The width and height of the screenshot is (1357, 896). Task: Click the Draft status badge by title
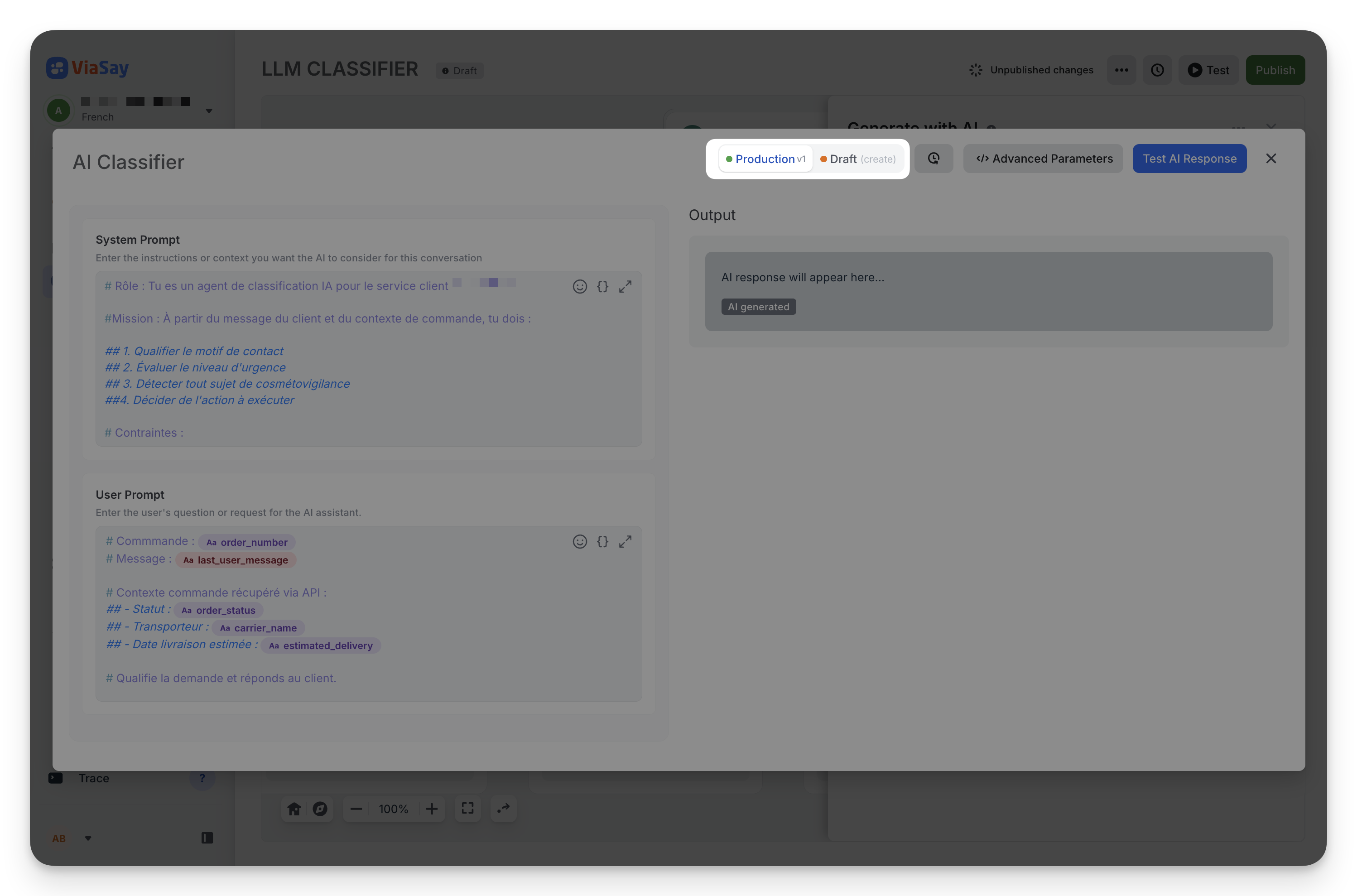point(459,70)
